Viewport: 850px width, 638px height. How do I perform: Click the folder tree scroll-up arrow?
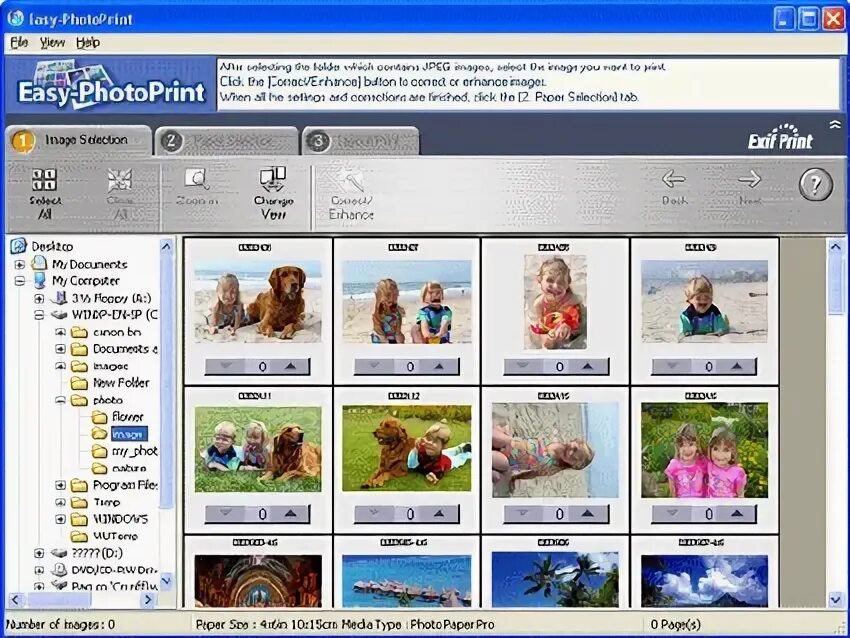tap(166, 247)
